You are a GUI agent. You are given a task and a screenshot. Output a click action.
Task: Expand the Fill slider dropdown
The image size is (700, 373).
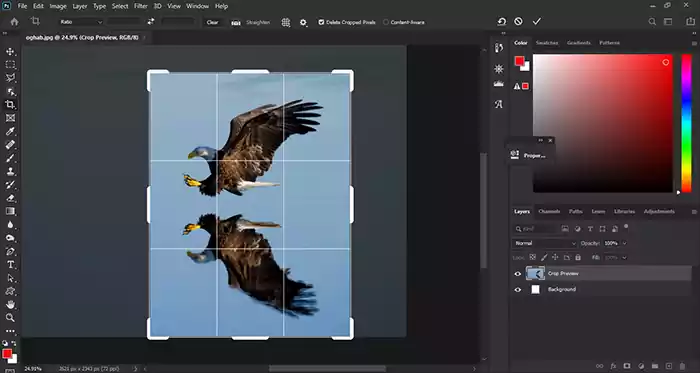624,257
